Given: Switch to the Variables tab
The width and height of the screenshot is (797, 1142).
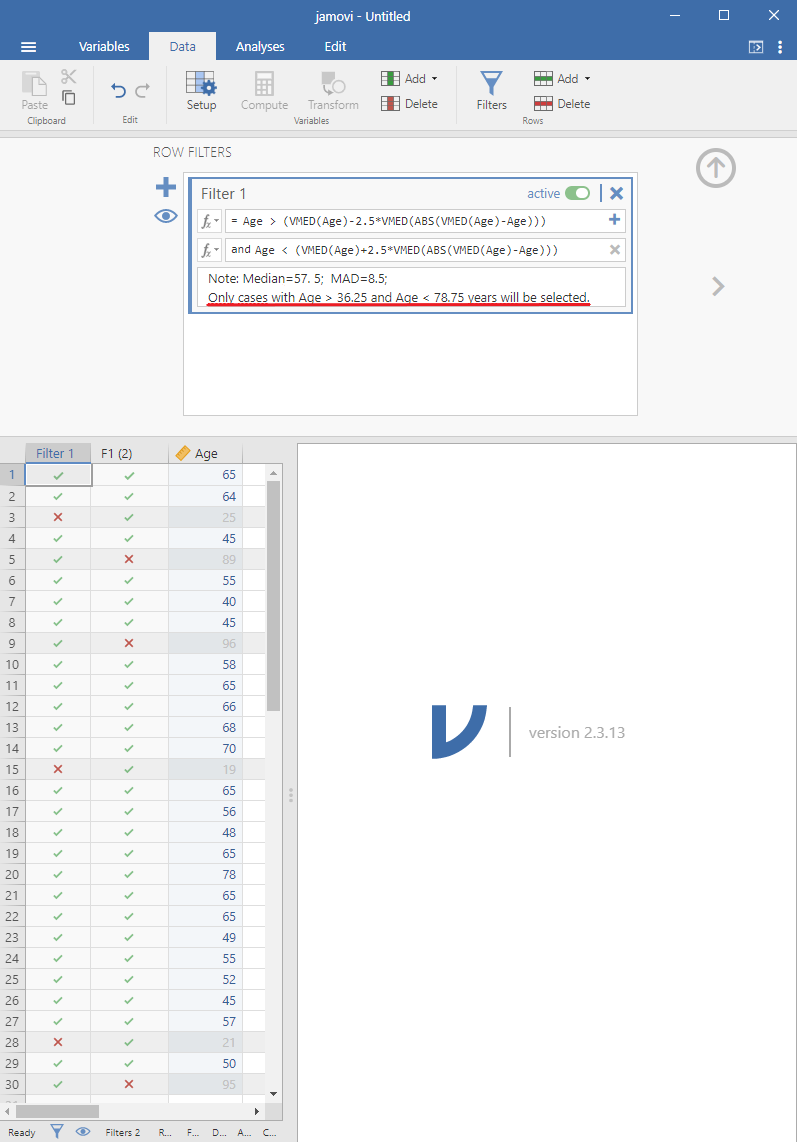Looking at the screenshot, I should [104, 47].
